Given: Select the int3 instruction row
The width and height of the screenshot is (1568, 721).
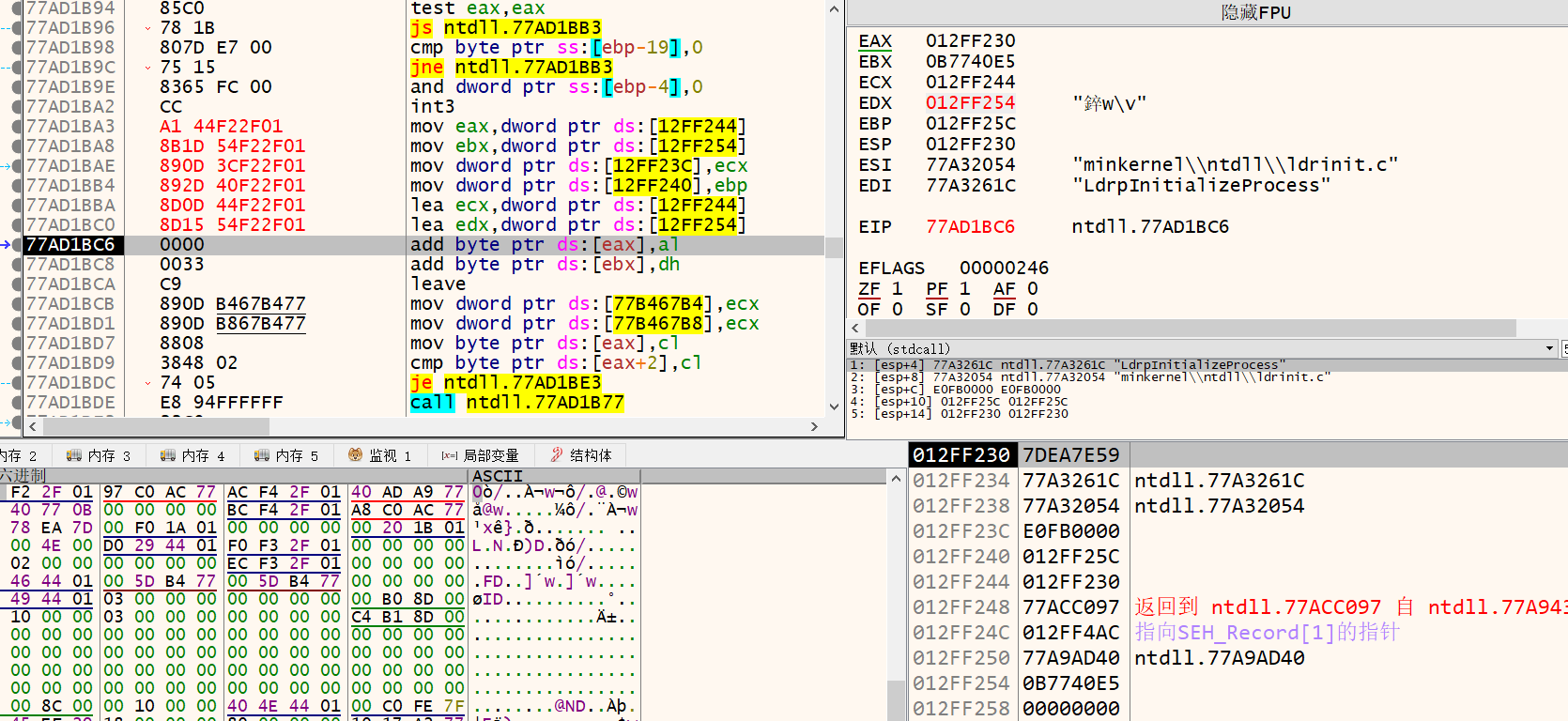Looking at the screenshot, I should [x=433, y=107].
